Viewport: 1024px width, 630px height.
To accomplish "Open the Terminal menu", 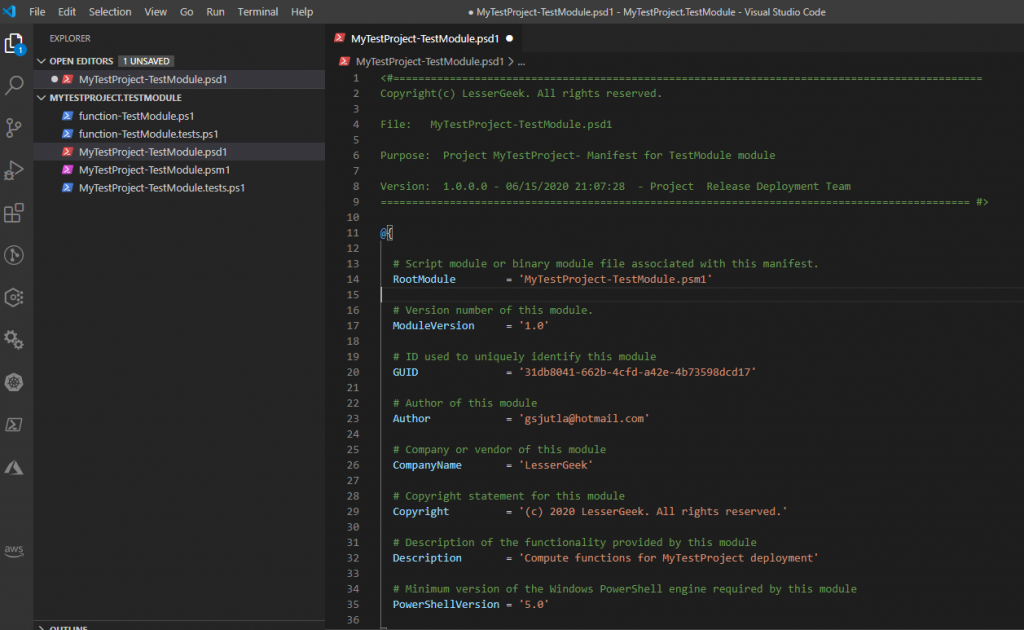I will click(x=258, y=12).
